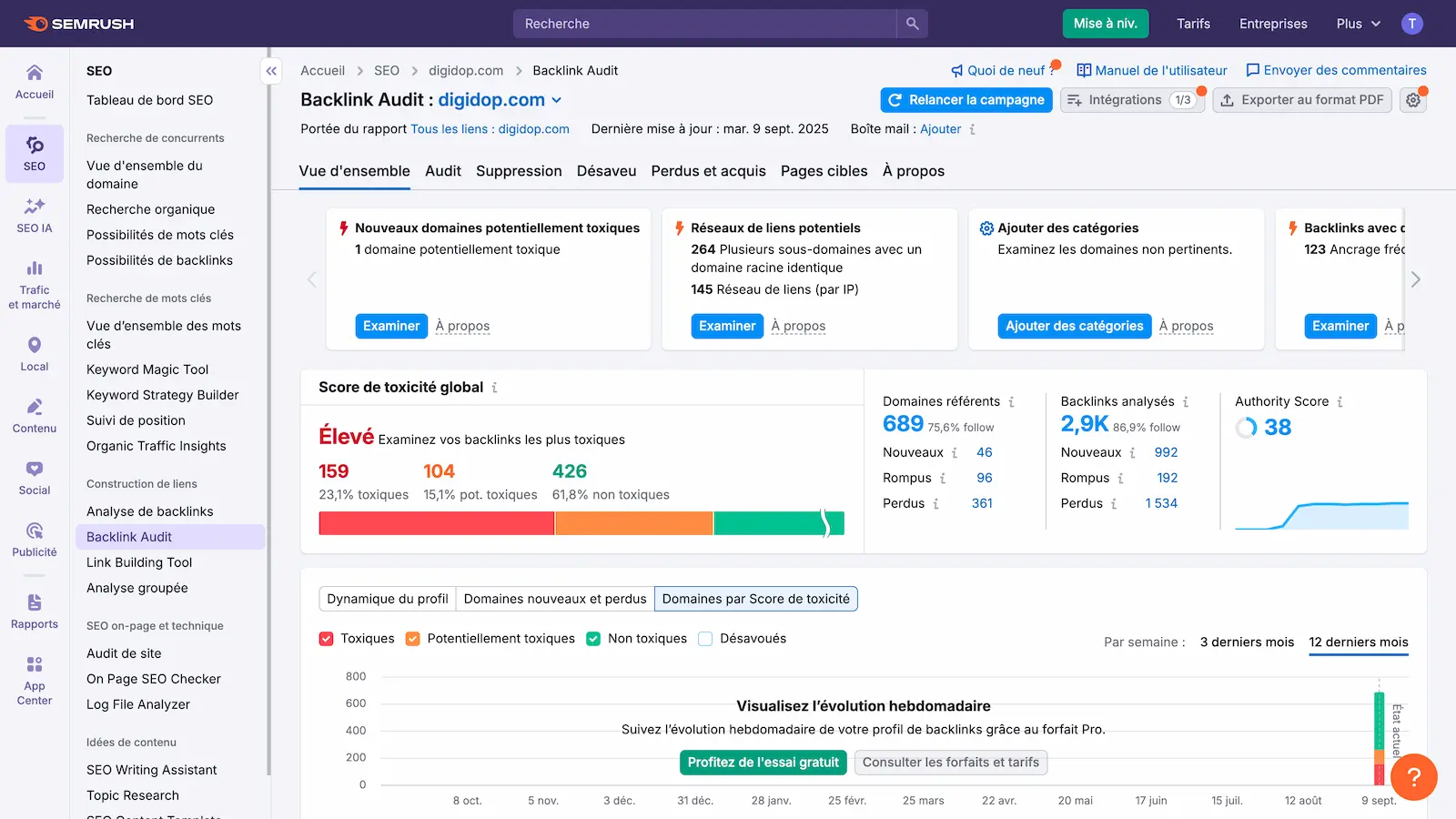Open the Perdus et acquis tab
This screenshot has width=1456, height=819.
[x=708, y=171]
